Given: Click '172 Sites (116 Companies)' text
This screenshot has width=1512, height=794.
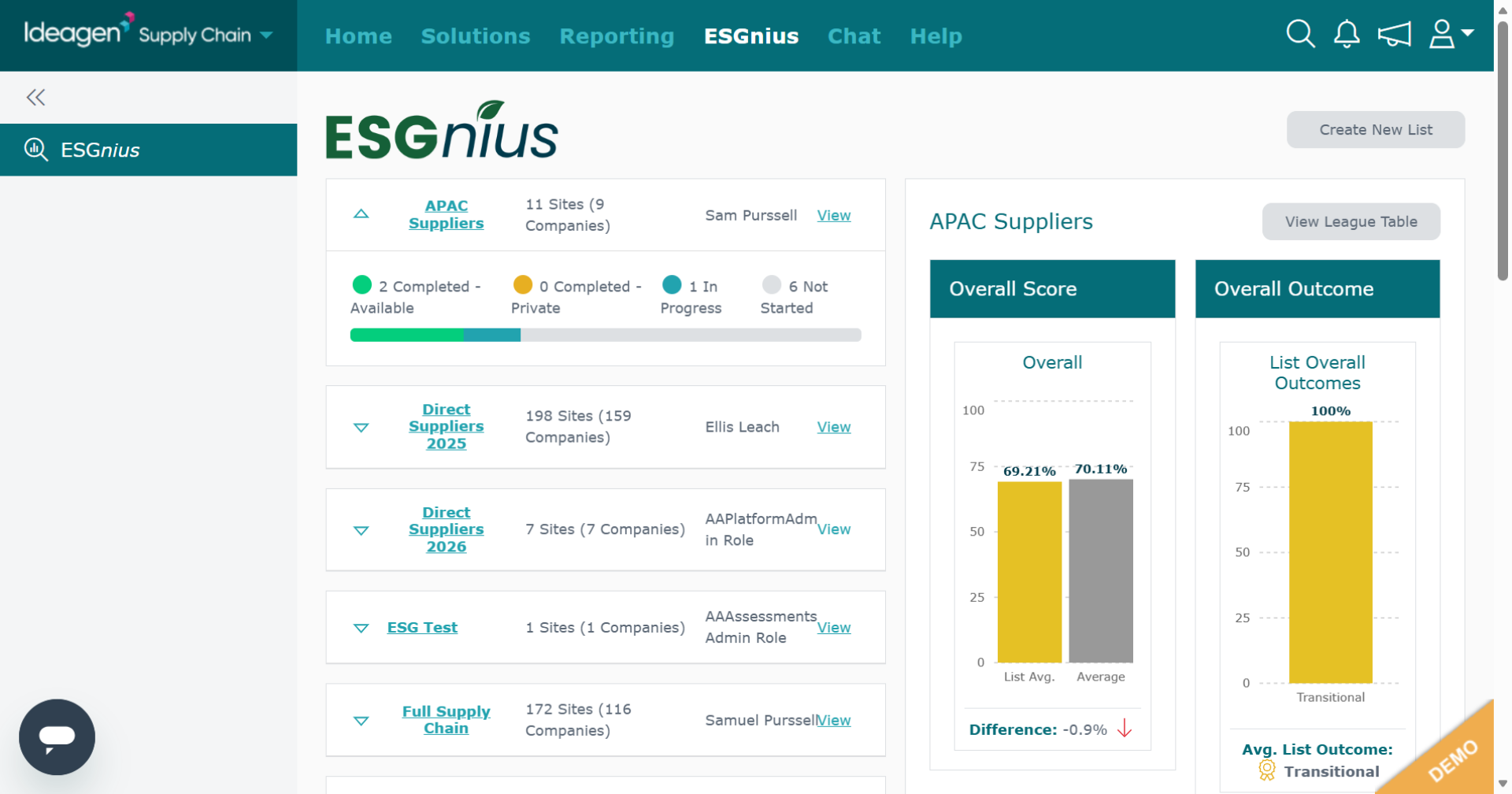Looking at the screenshot, I should pyautogui.click(x=578, y=719).
